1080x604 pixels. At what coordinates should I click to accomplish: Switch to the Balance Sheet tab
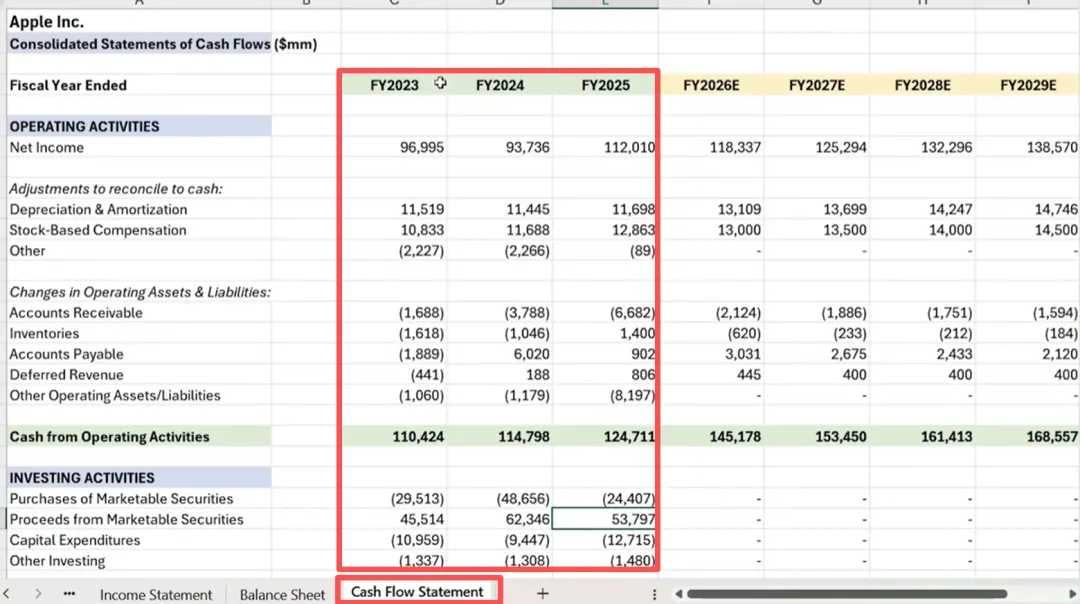pyautogui.click(x=282, y=594)
